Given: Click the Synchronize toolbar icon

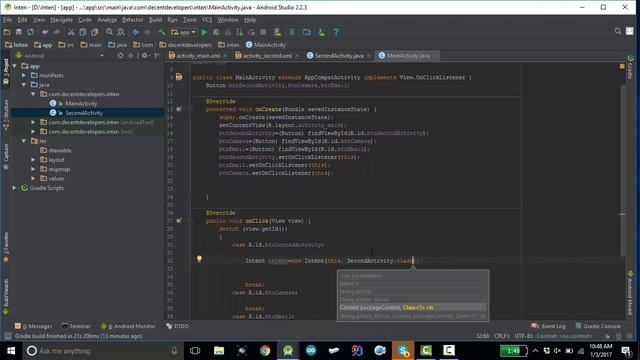Looking at the screenshot, I should tap(31, 32).
